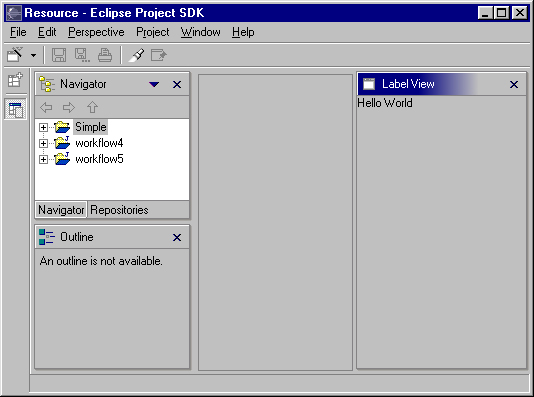
Task: Click the Save toolbar icon
Action: click(x=59, y=55)
